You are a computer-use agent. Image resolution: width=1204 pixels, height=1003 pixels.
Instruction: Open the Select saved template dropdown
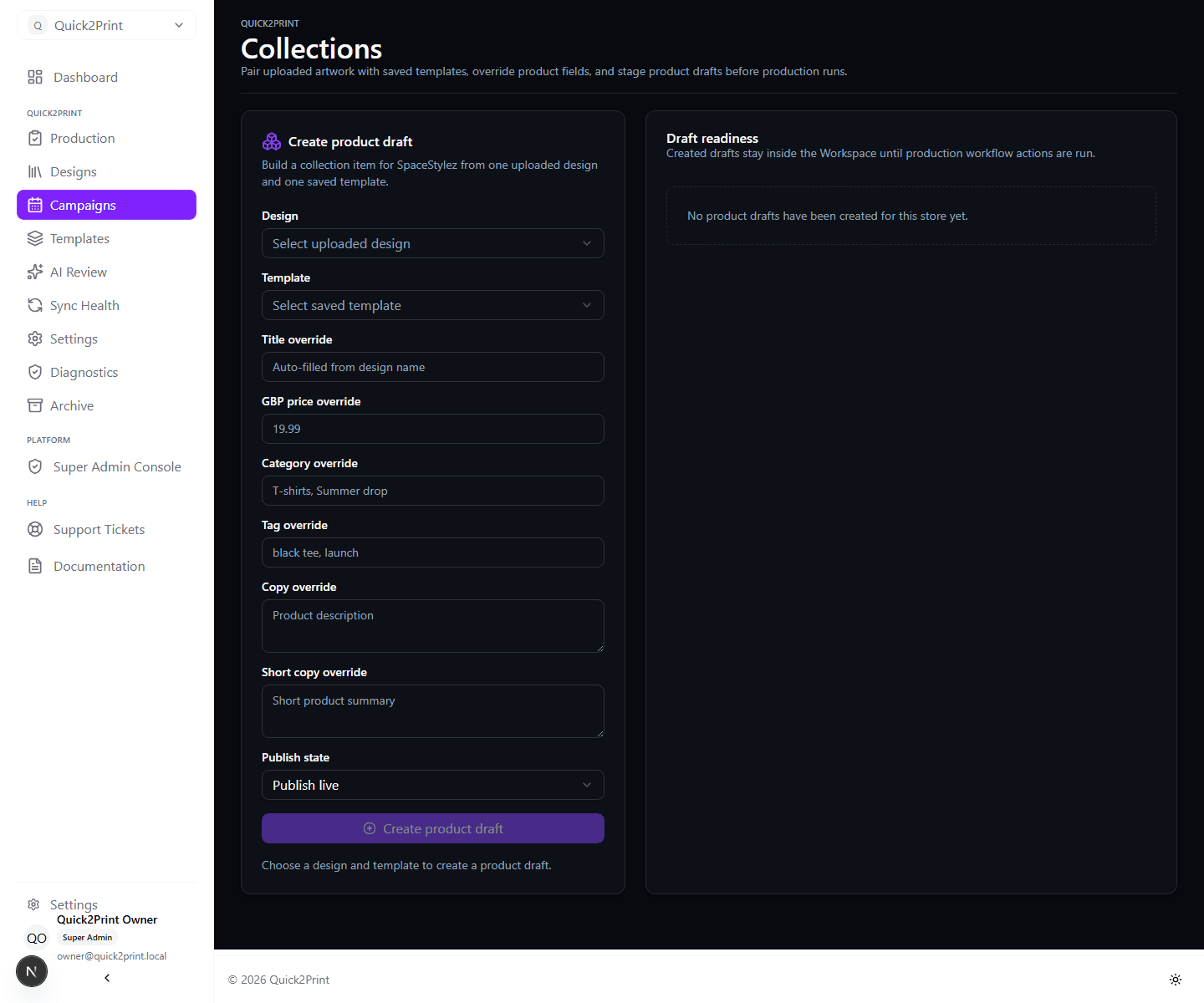[432, 305]
